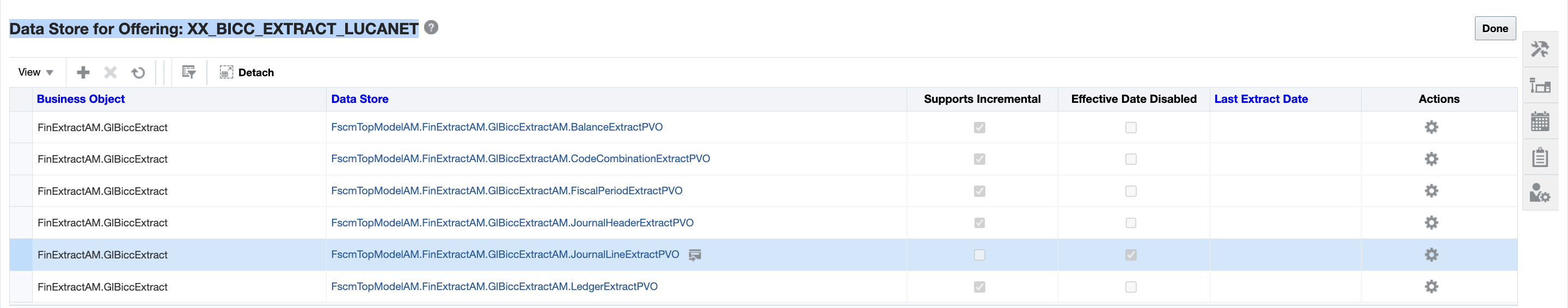1568x308 pixels.
Task: Click the Done button
Action: 1494,29
